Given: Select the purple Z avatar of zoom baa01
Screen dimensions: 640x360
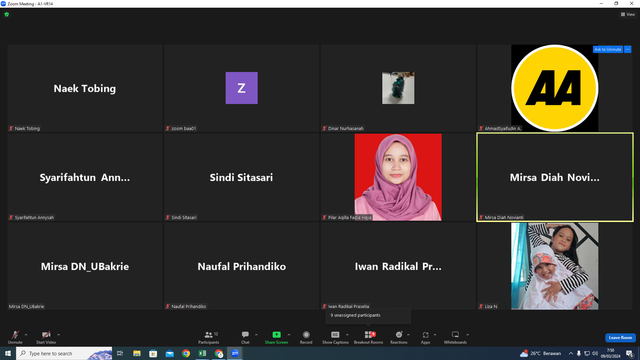Looking at the screenshot, I should (x=242, y=88).
